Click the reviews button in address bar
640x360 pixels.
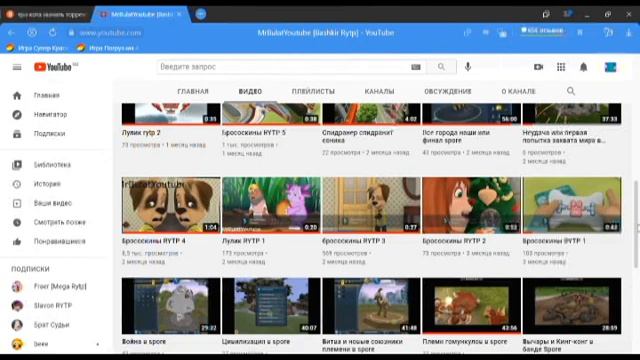click(542, 31)
